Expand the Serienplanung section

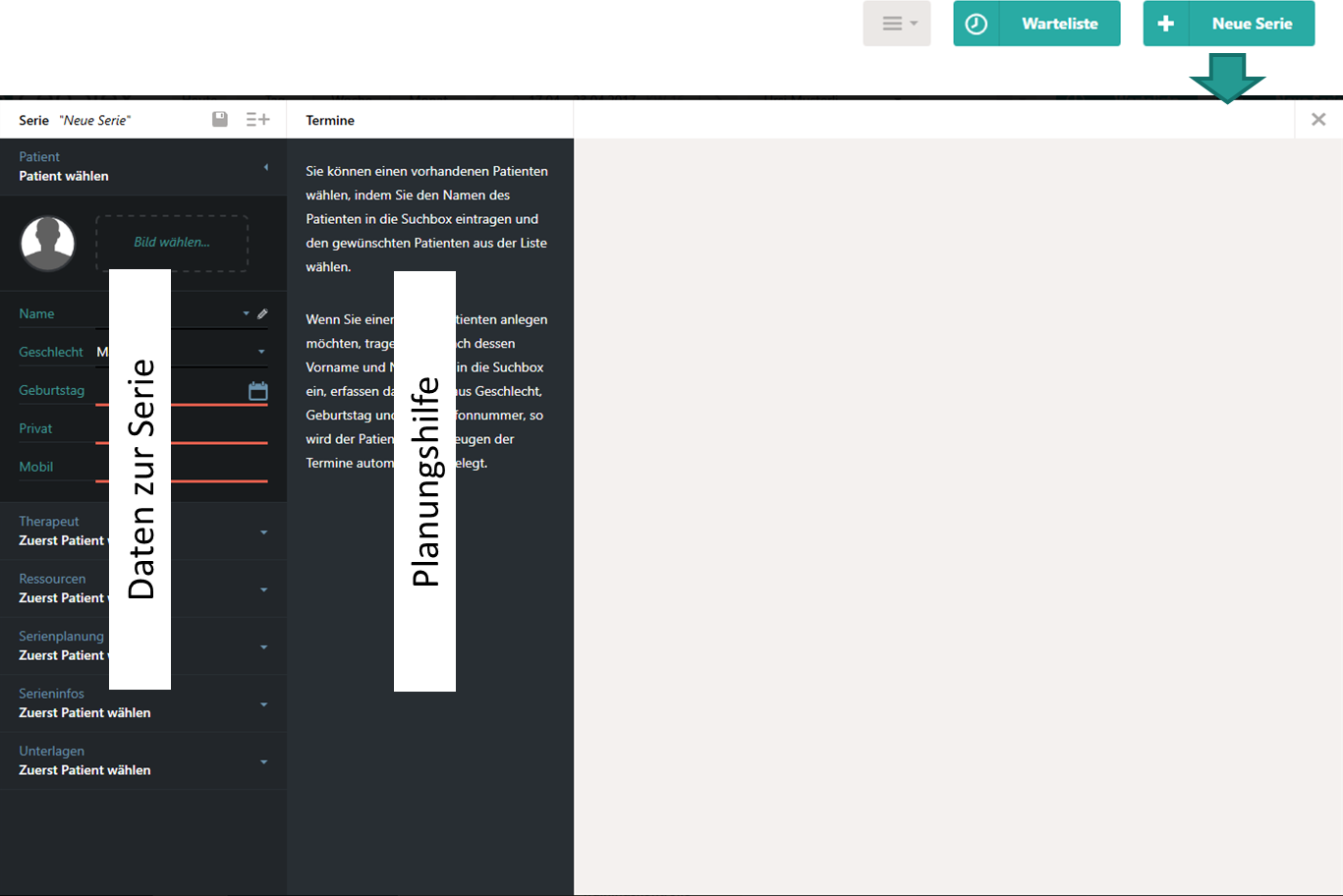[263, 647]
